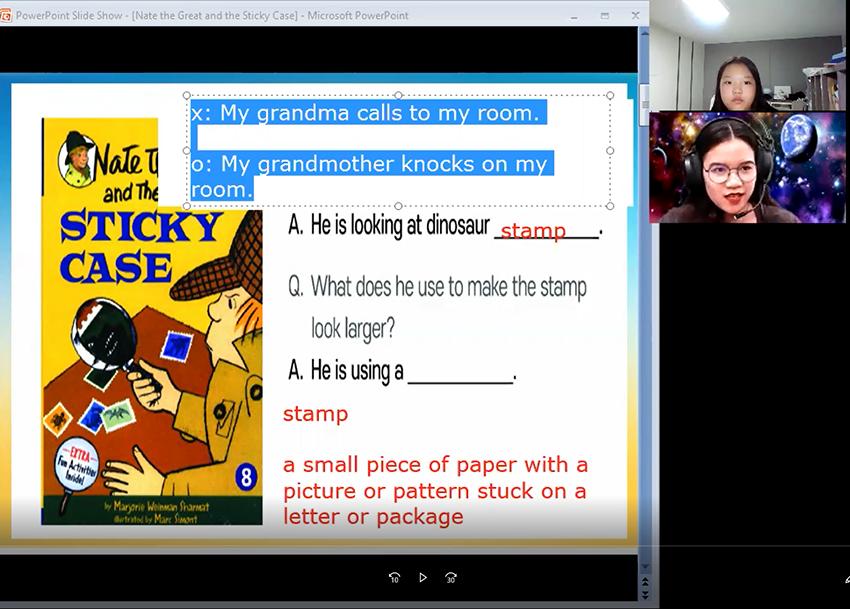Click the play button in video controls
The image size is (850, 609).
tap(423, 577)
